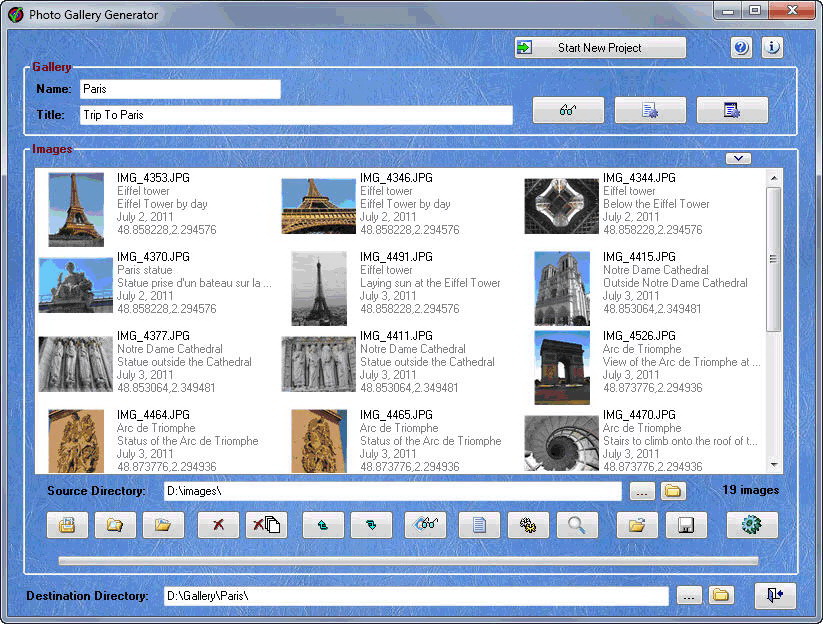The width and height of the screenshot is (823, 624).
Task: Expand the Images panel chevron dropdown
Action: (x=738, y=158)
